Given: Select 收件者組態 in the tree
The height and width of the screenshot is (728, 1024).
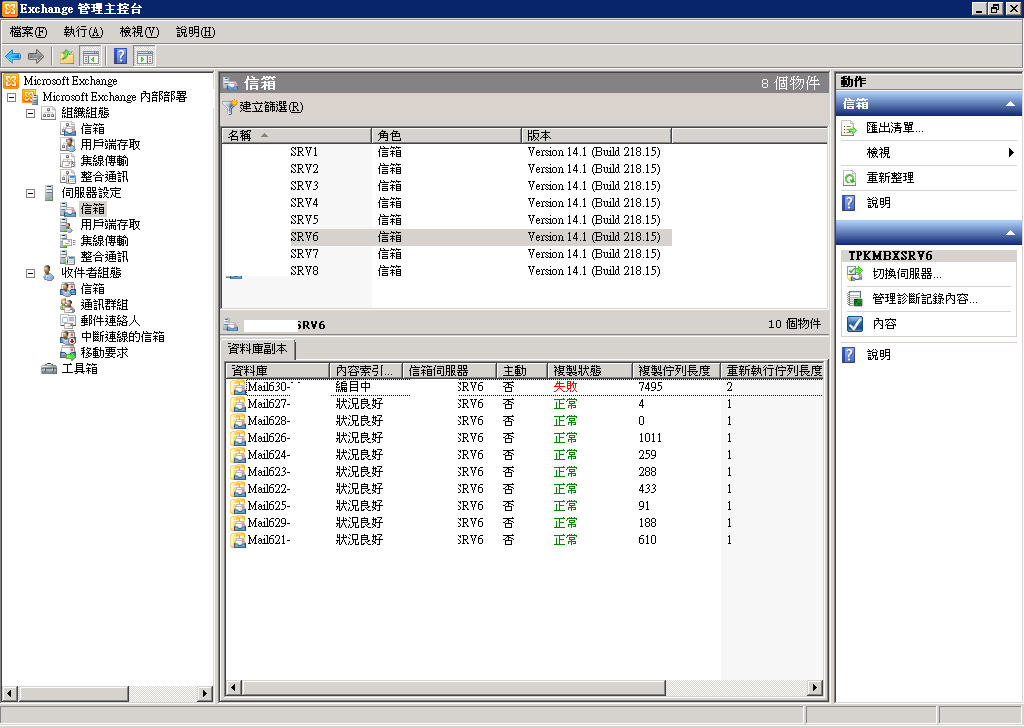Looking at the screenshot, I should tap(91, 272).
